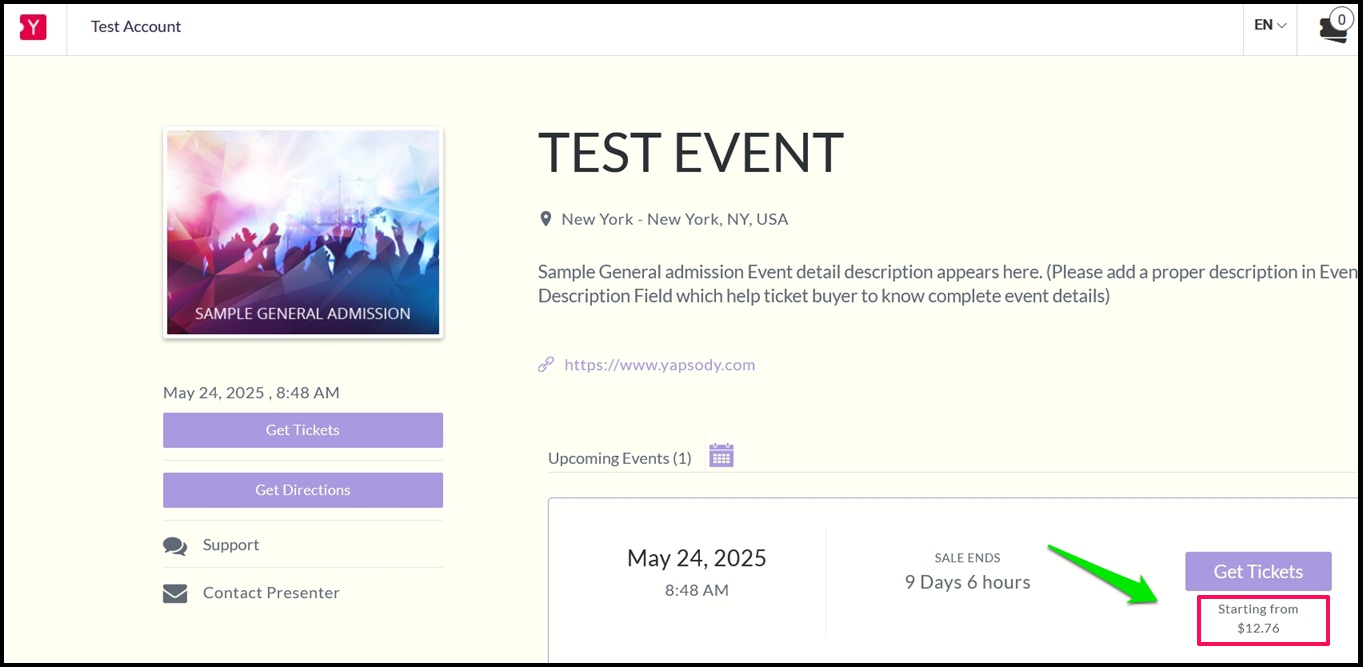This screenshot has width=1363, height=667.
Task: Click the Get Directions button
Action: [303, 490]
